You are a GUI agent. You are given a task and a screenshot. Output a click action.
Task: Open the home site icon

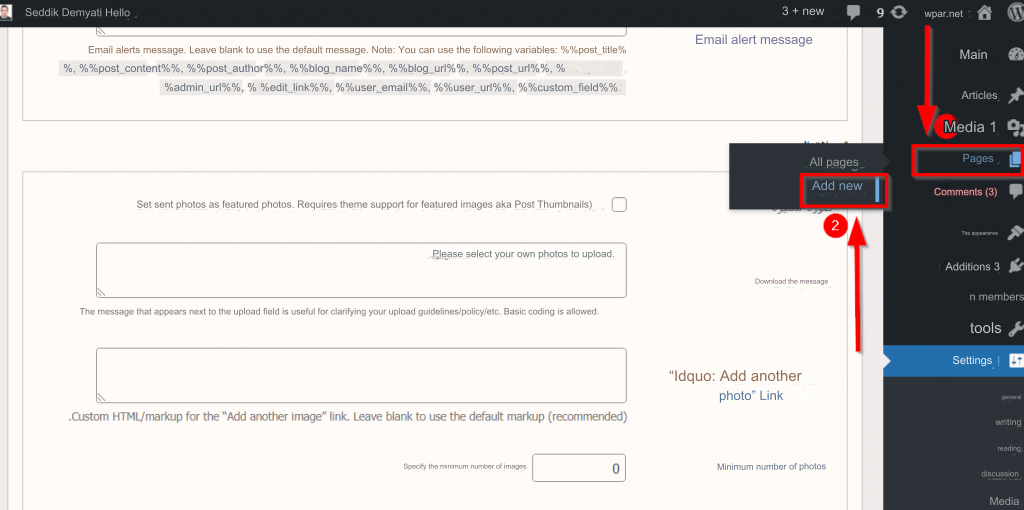(985, 12)
